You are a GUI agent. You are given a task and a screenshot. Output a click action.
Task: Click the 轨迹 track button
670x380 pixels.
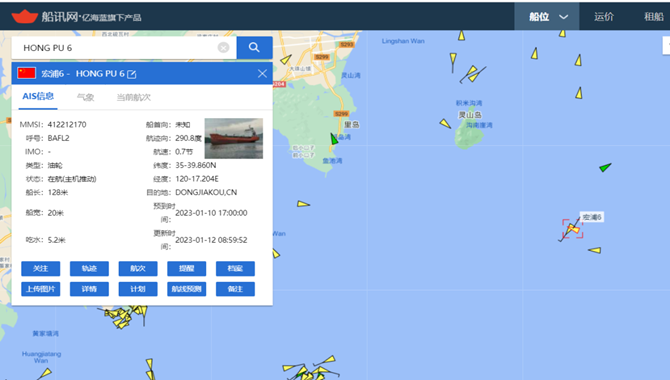89,268
